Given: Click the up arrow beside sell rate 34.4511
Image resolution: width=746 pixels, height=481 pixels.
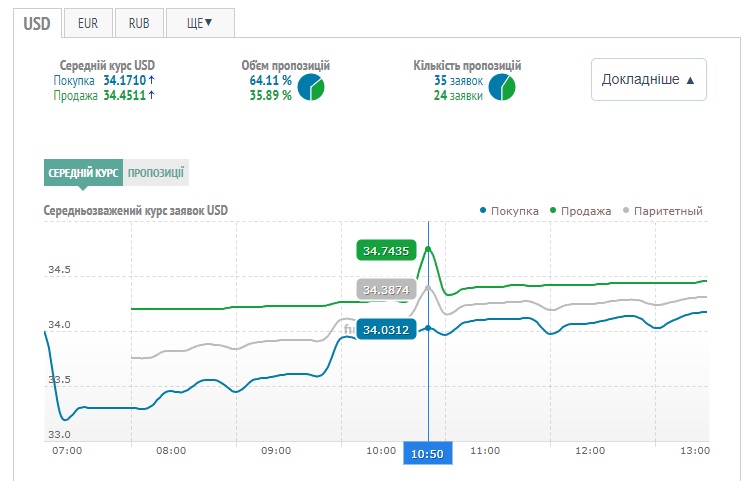Looking at the screenshot, I should point(152,96).
